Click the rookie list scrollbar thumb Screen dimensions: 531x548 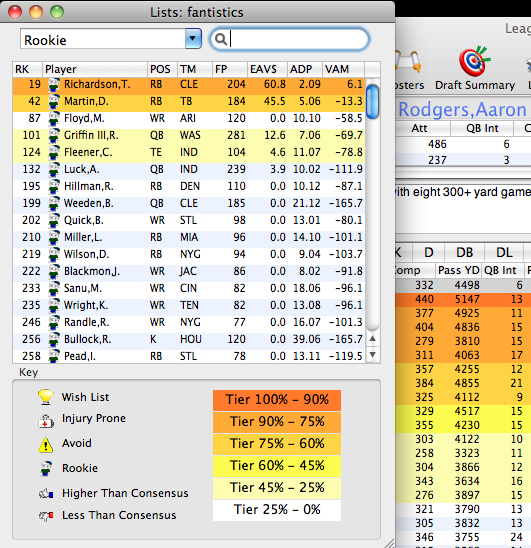(x=373, y=102)
